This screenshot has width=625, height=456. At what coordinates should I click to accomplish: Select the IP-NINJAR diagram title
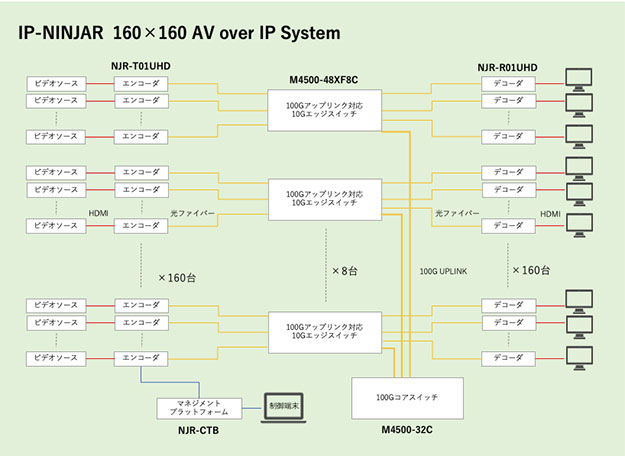point(180,33)
